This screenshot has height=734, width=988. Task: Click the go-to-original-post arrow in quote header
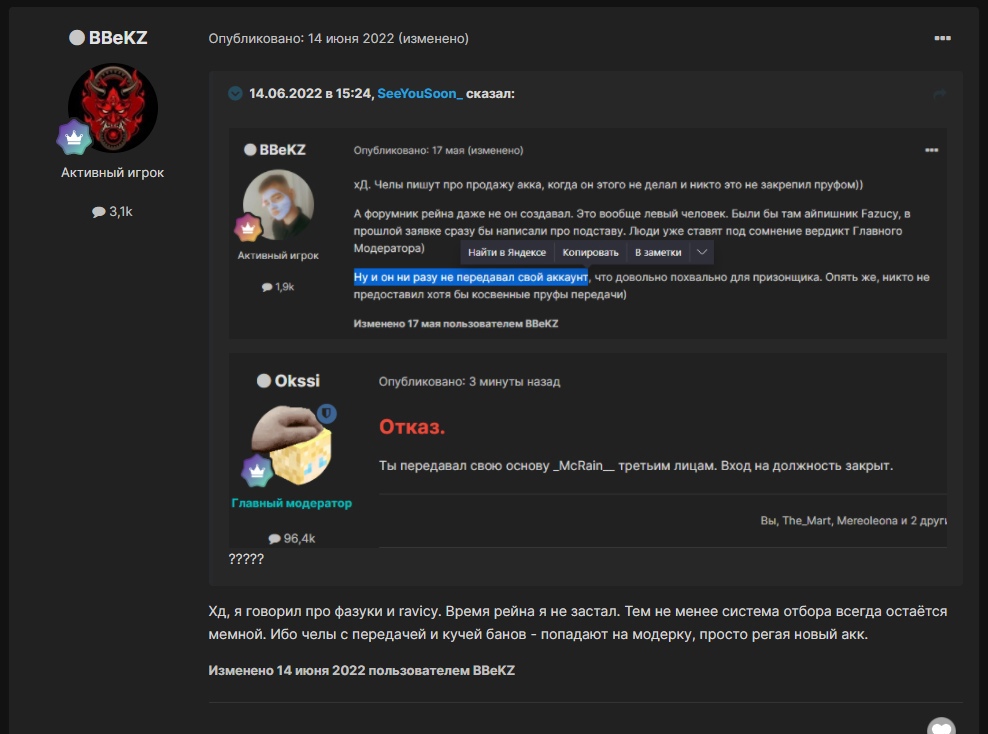pyautogui.click(x=939, y=93)
